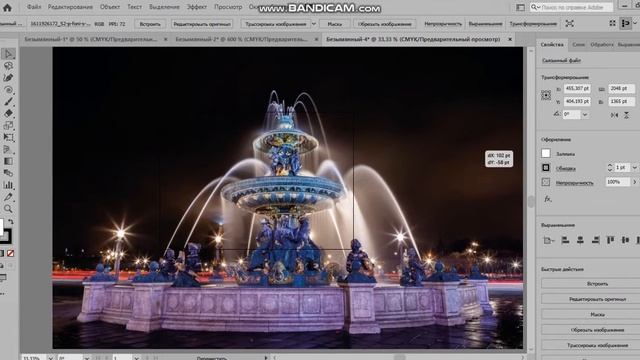Click the white Fill color swatch
Image resolution: width=640 pixels, height=360 pixels.
[x=546, y=153]
